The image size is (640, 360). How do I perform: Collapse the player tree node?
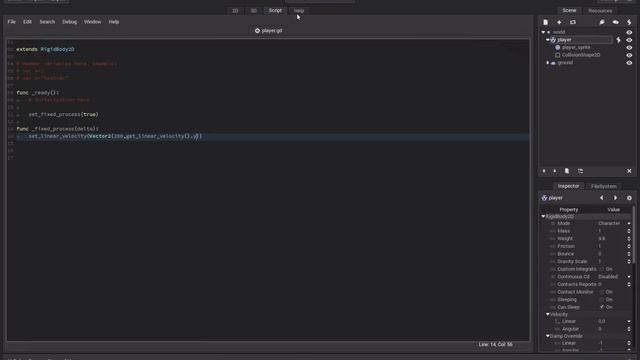548,40
